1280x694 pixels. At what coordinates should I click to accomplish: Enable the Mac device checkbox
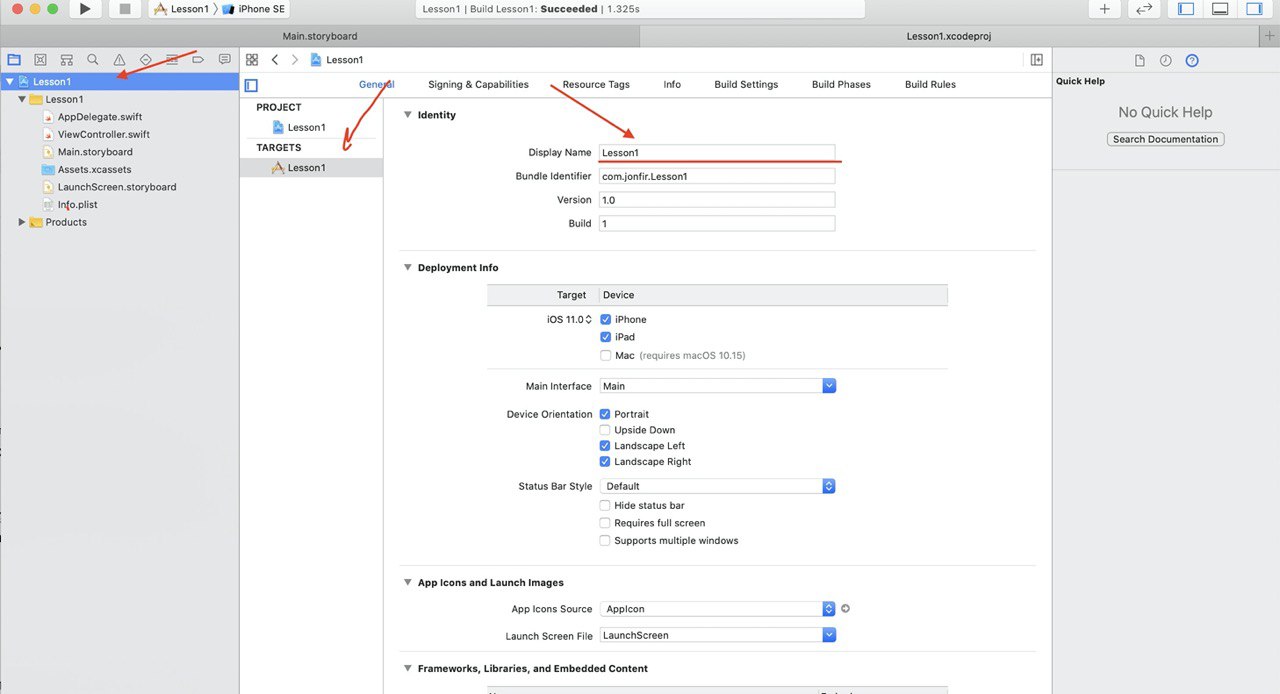click(x=606, y=355)
